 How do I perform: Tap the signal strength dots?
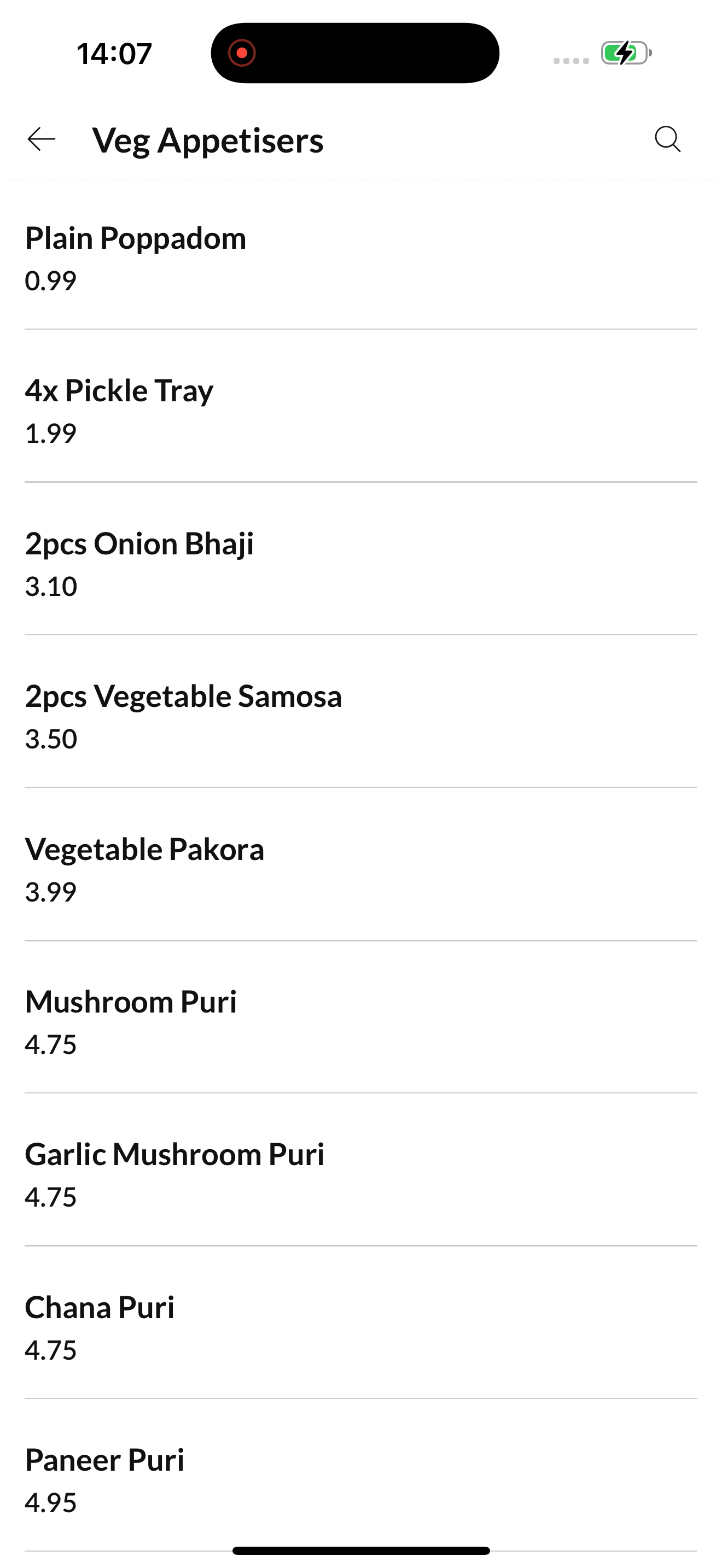coord(571,60)
